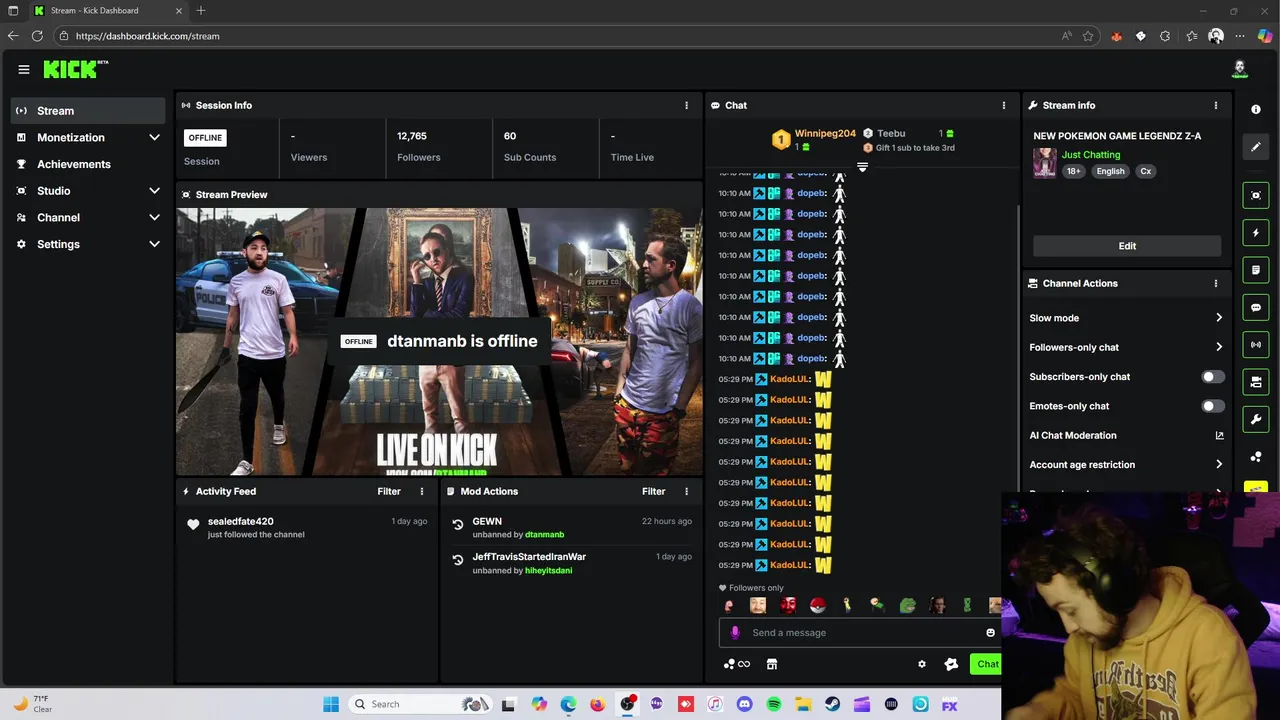Open AI Chat Moderation external link
The height and width of the screenshot is (720, 1280).
click(x=1219, y=436)
